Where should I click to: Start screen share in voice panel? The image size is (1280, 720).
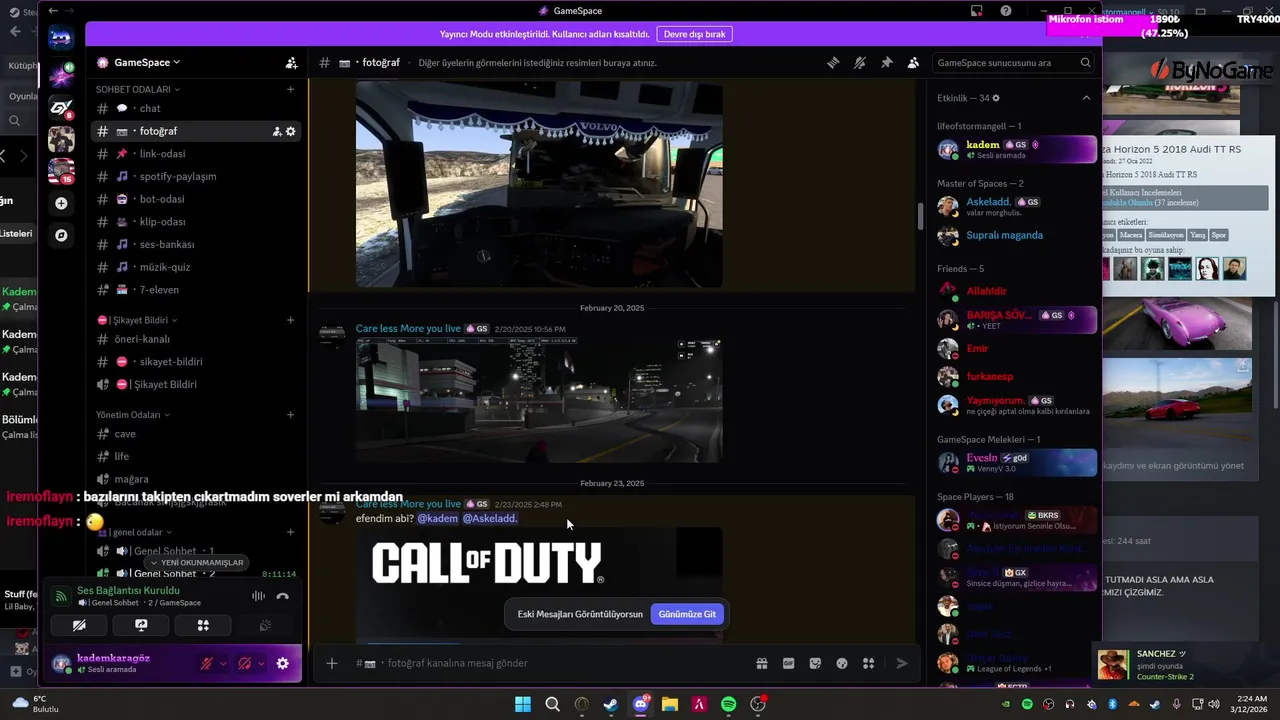coord(141,625)
